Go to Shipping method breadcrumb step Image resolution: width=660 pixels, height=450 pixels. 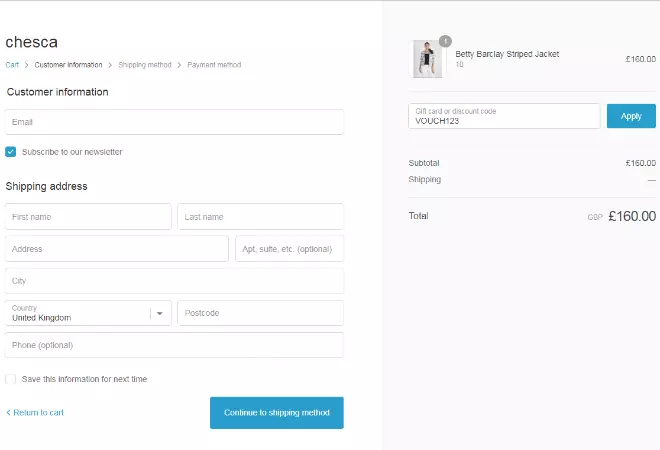147,65
